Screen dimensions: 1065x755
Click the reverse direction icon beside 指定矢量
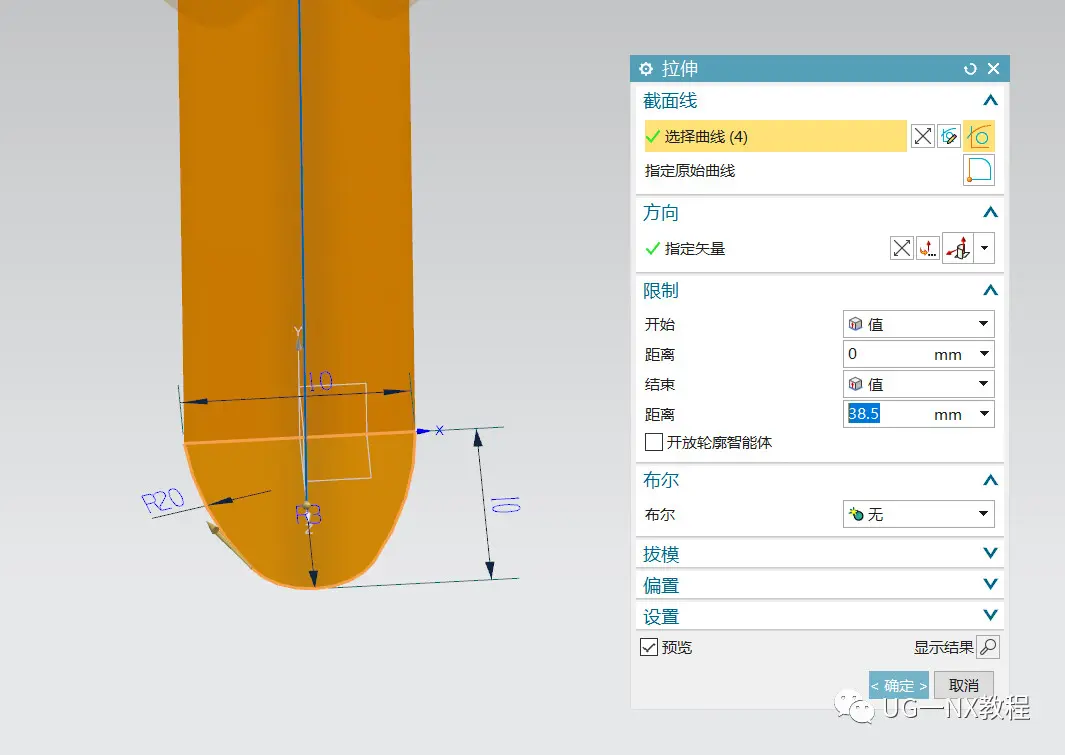902,249
